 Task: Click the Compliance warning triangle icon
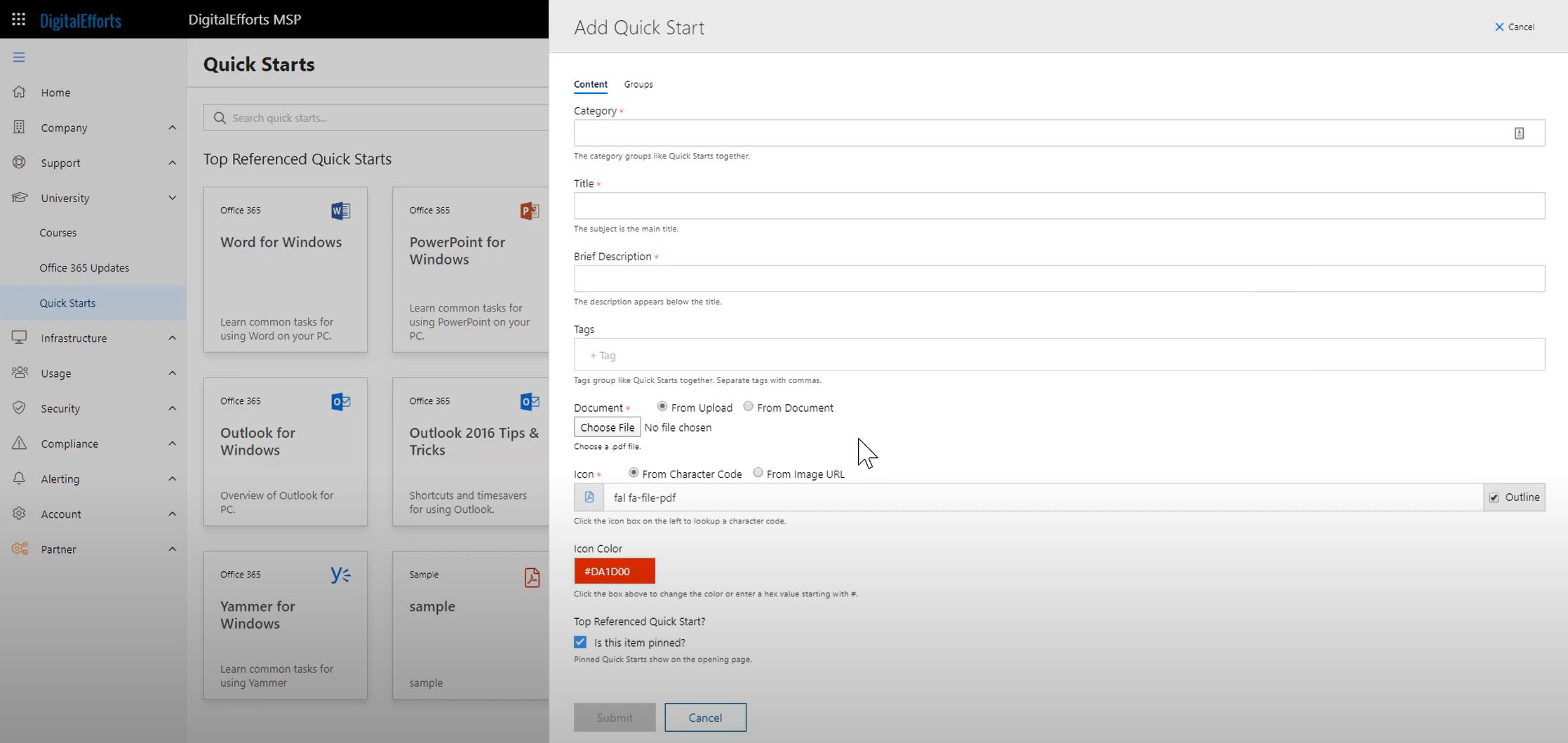tap(19, 443)
